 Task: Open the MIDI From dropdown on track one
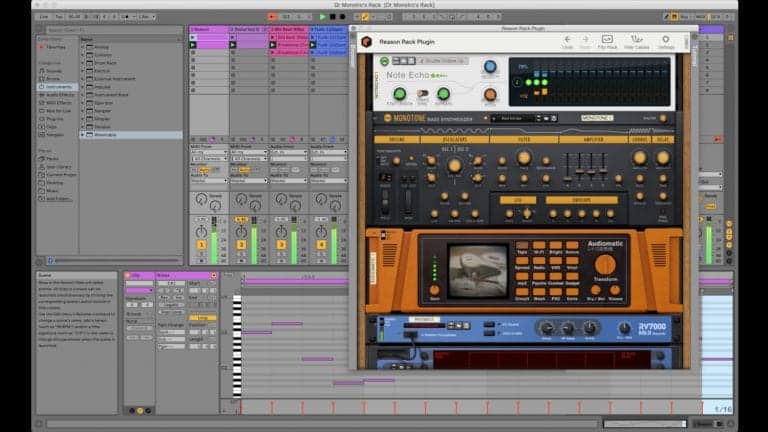click(x=209, y=152)
